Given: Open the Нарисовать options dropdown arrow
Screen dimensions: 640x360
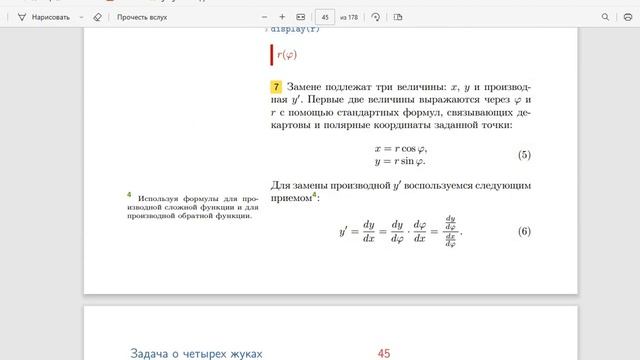Looking at the screenshot, I should pos(81,17).
